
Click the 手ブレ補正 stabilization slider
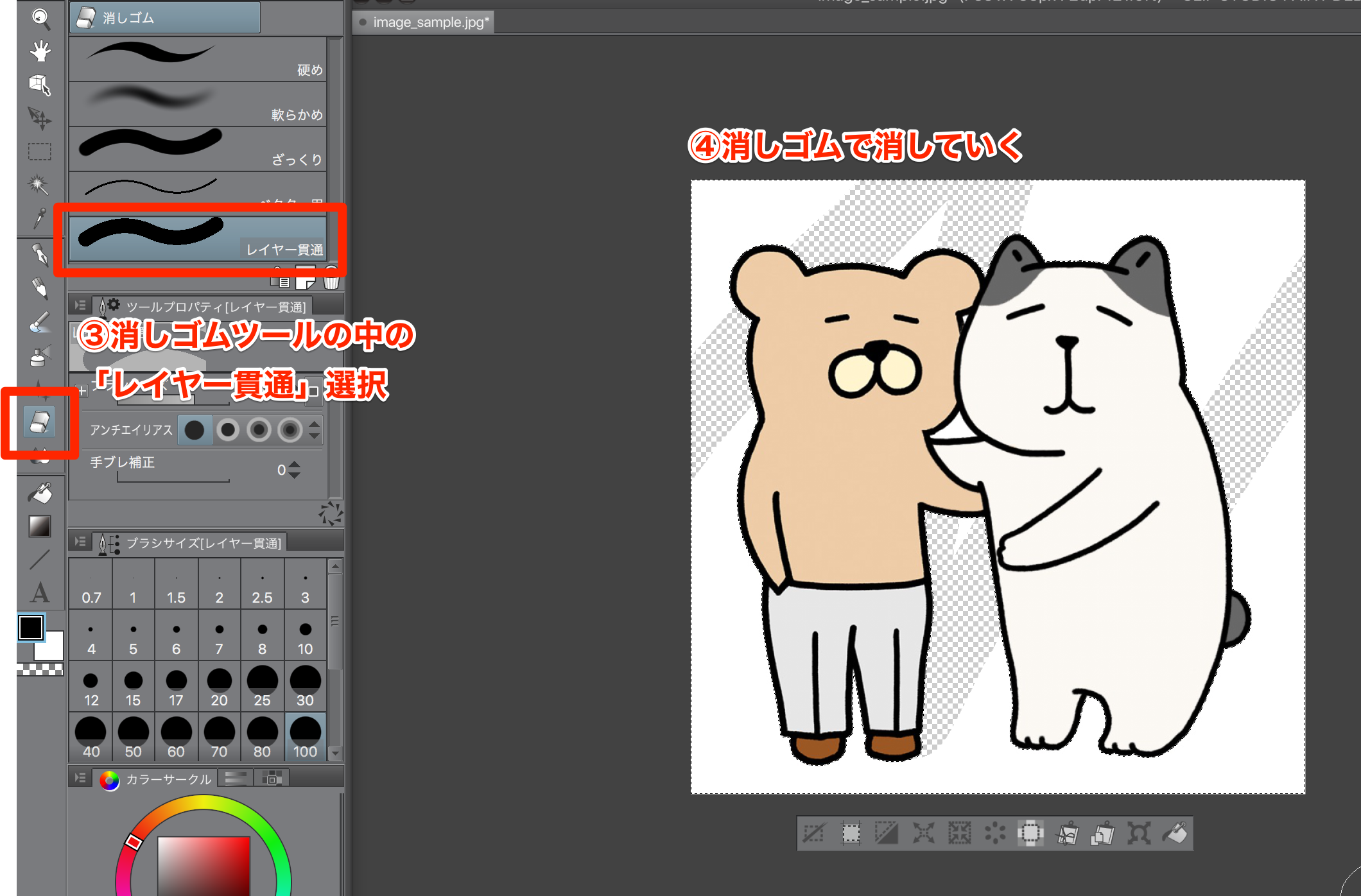tap(173, 478)
